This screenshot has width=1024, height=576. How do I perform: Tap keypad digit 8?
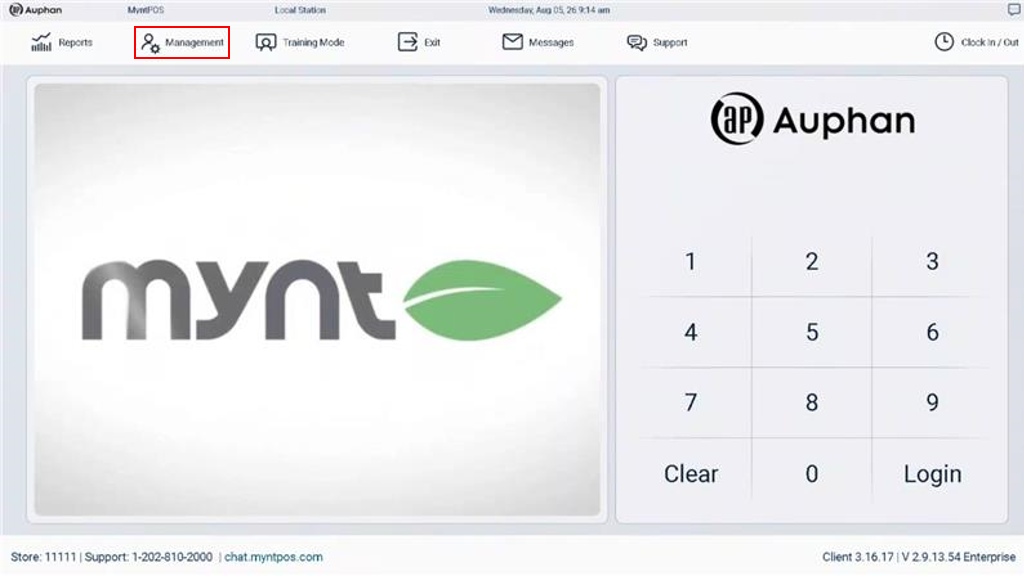[812, 402]
